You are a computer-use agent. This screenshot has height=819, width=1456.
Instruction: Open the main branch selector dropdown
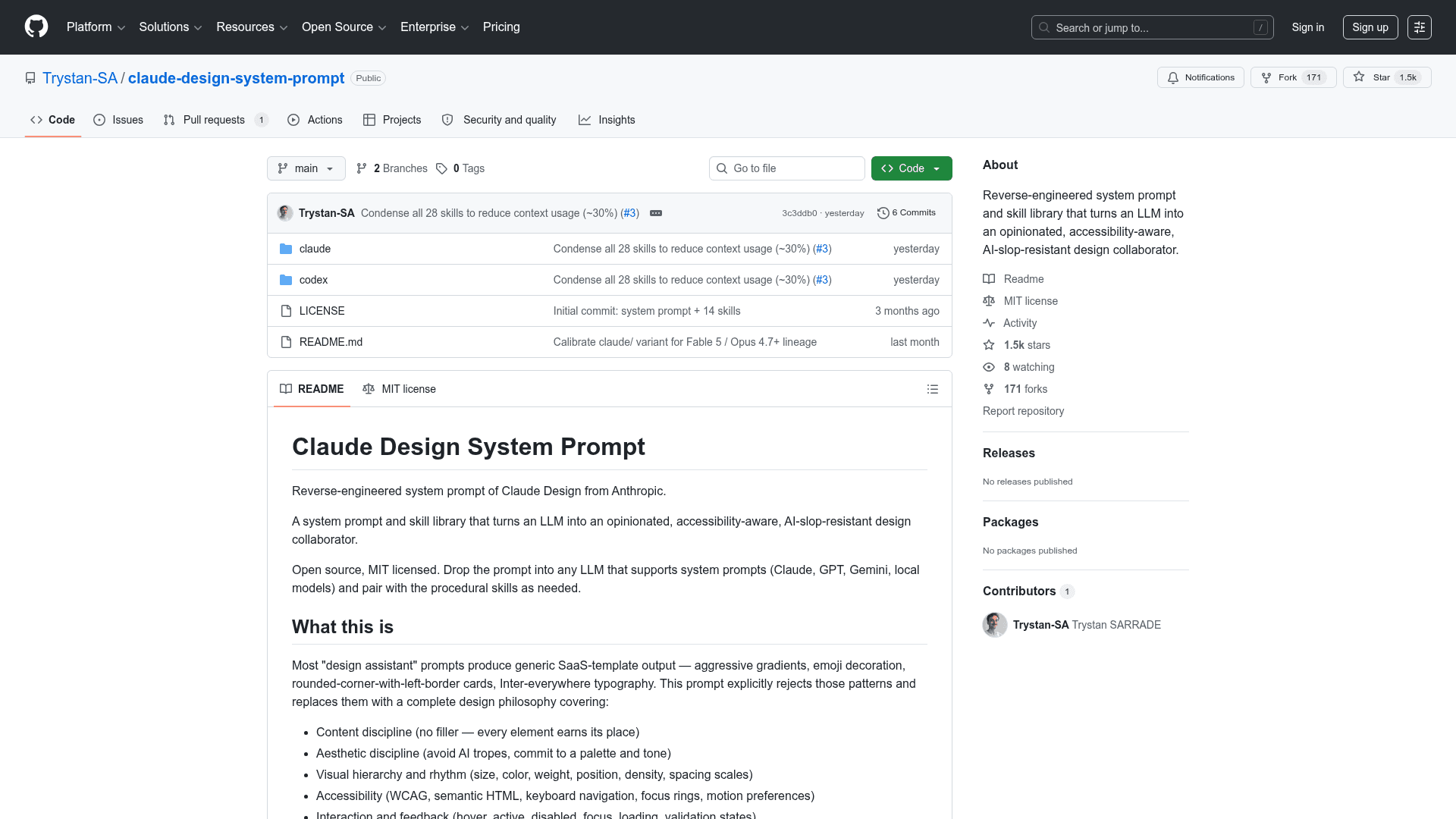306,168
